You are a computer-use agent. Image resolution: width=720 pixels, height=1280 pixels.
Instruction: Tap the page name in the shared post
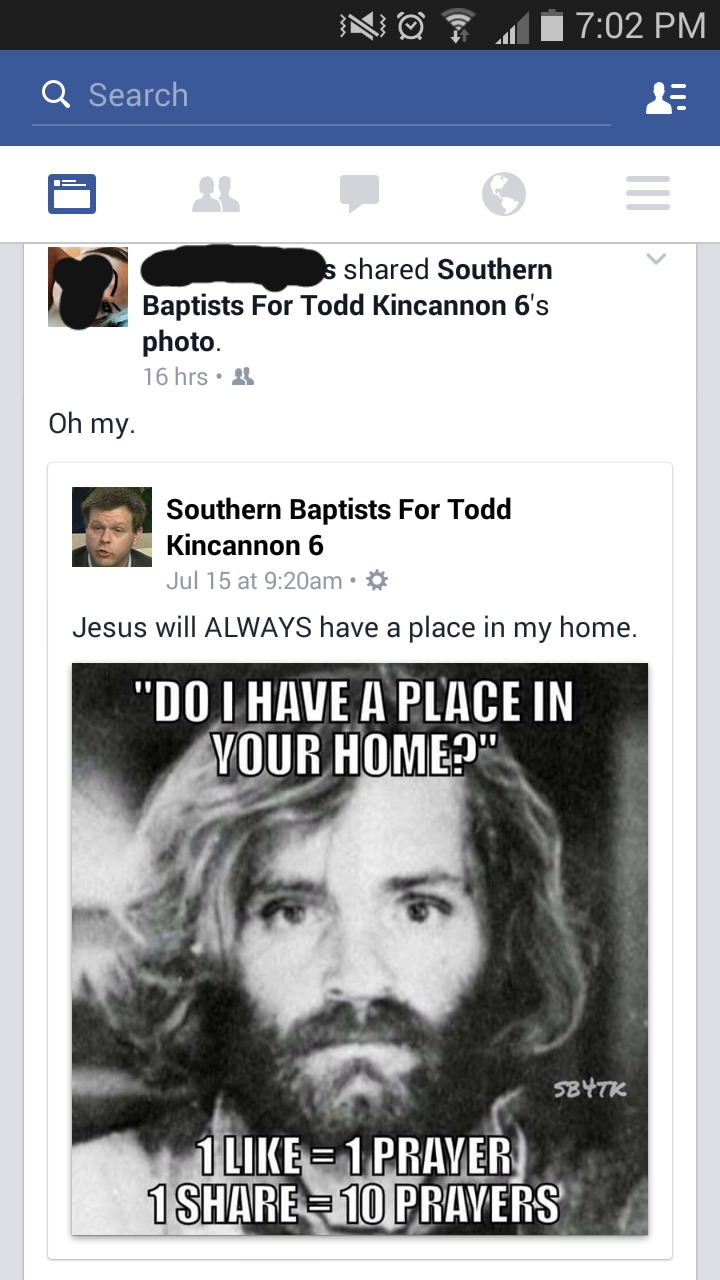click(x=339, y=527)
